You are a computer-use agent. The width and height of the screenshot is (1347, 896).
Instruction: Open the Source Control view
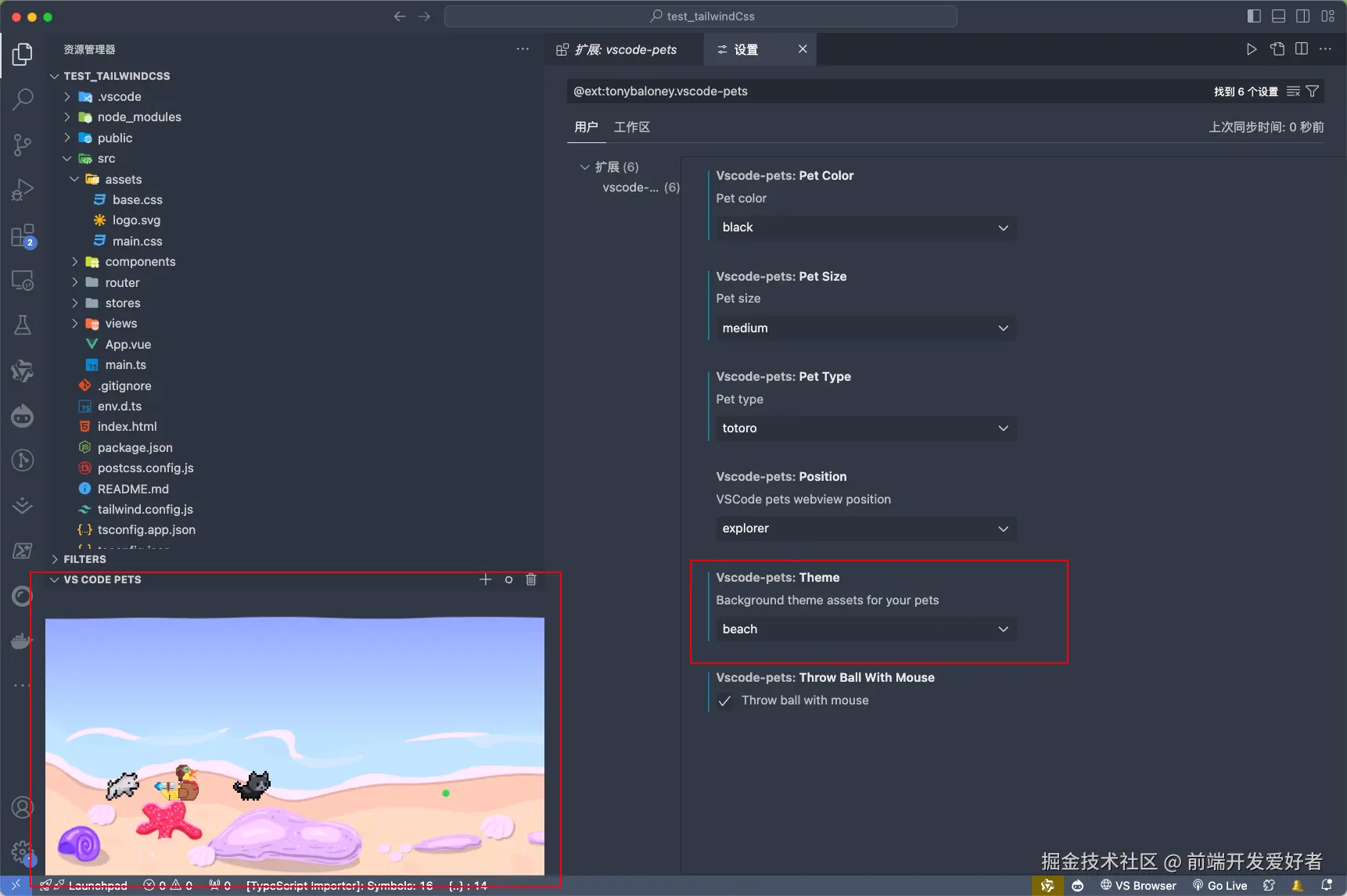[23, 145]
